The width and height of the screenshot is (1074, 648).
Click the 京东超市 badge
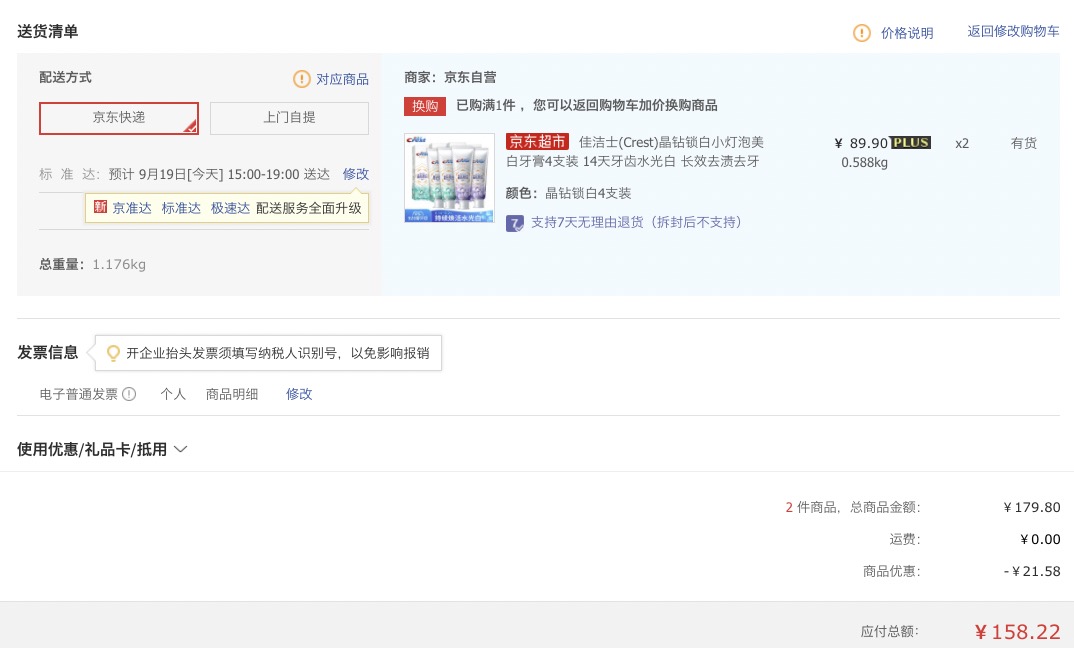pos(538,142)
